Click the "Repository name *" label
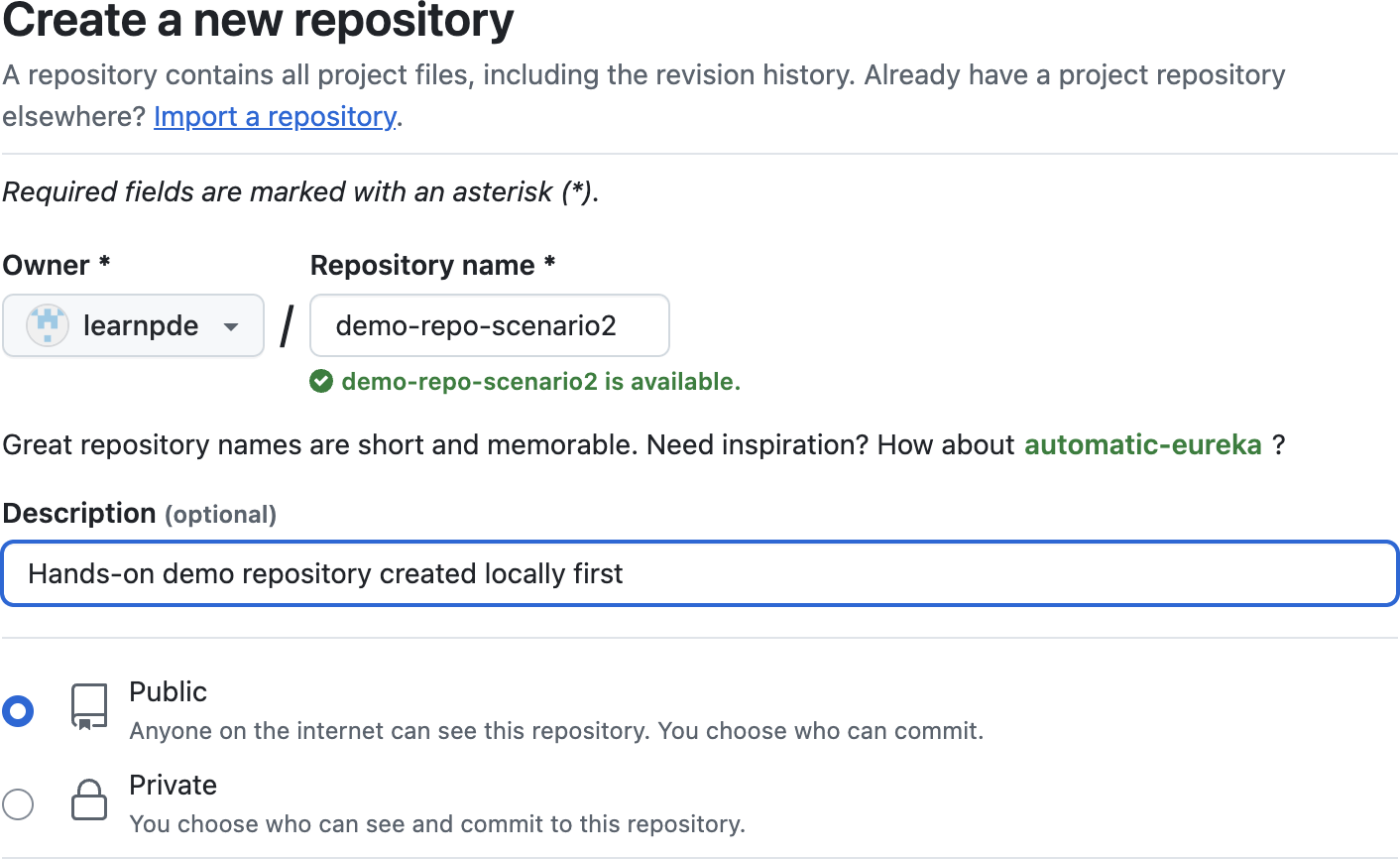 (x=433, y=265)
